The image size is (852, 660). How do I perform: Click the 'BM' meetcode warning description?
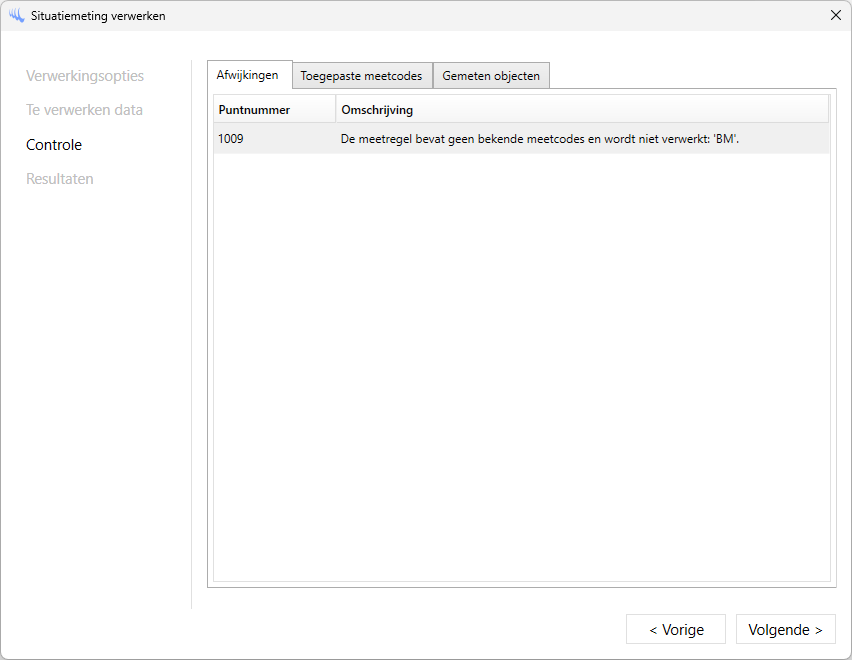pyautogui.click(x=539, y=139)
